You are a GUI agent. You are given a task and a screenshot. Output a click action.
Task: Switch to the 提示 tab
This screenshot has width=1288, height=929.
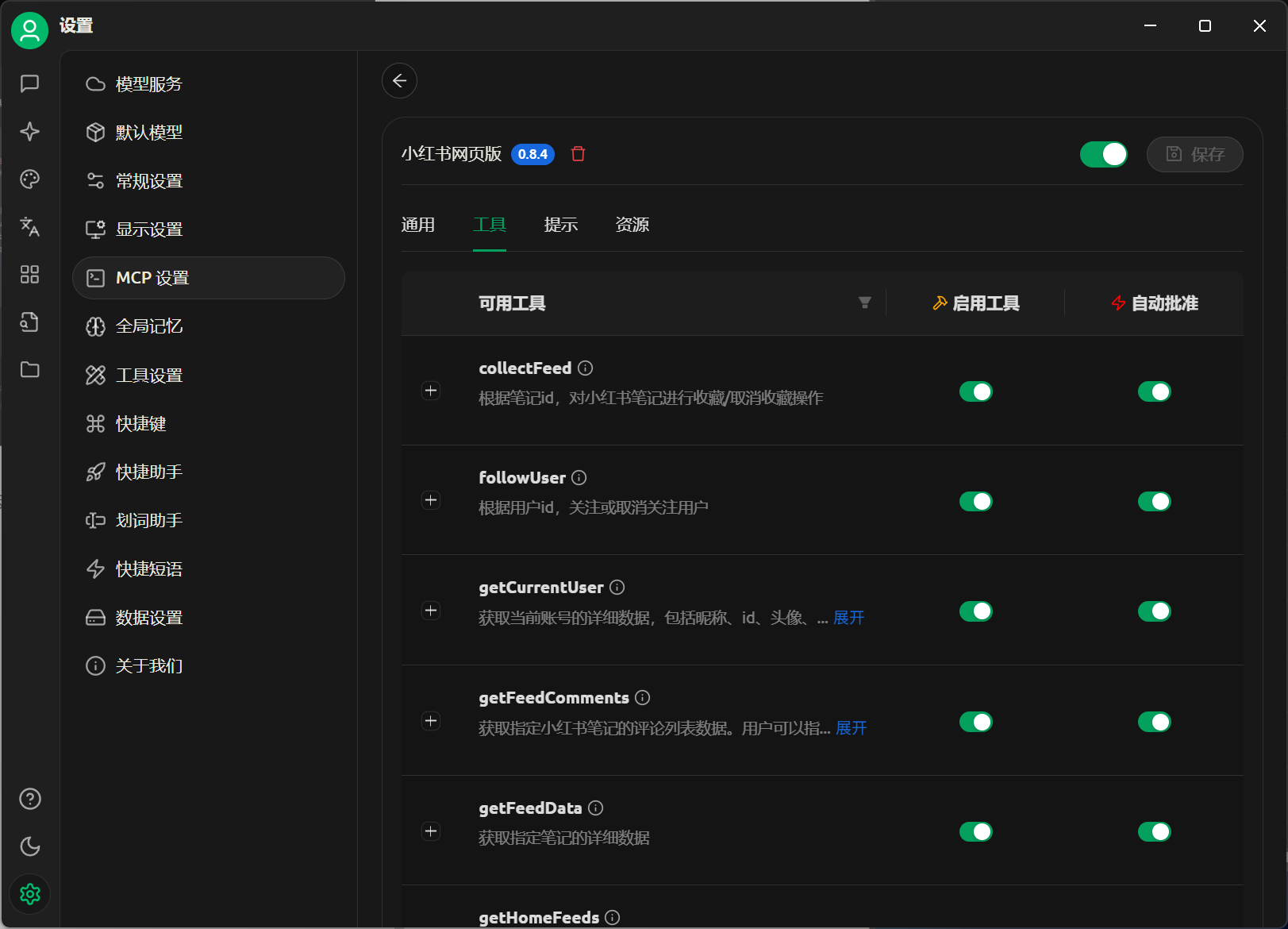pyautogui.click(x=561, y=225)
